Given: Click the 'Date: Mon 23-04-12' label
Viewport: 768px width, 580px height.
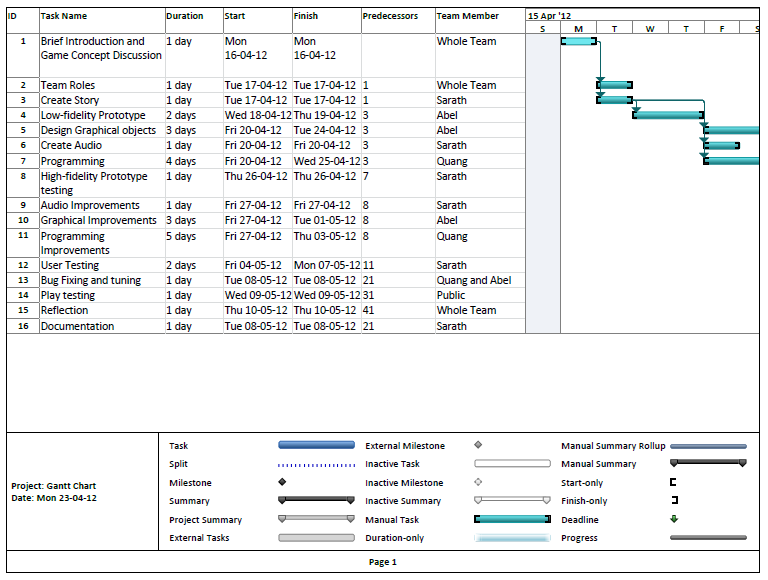Looking at the screenshot, I should 54,498.
